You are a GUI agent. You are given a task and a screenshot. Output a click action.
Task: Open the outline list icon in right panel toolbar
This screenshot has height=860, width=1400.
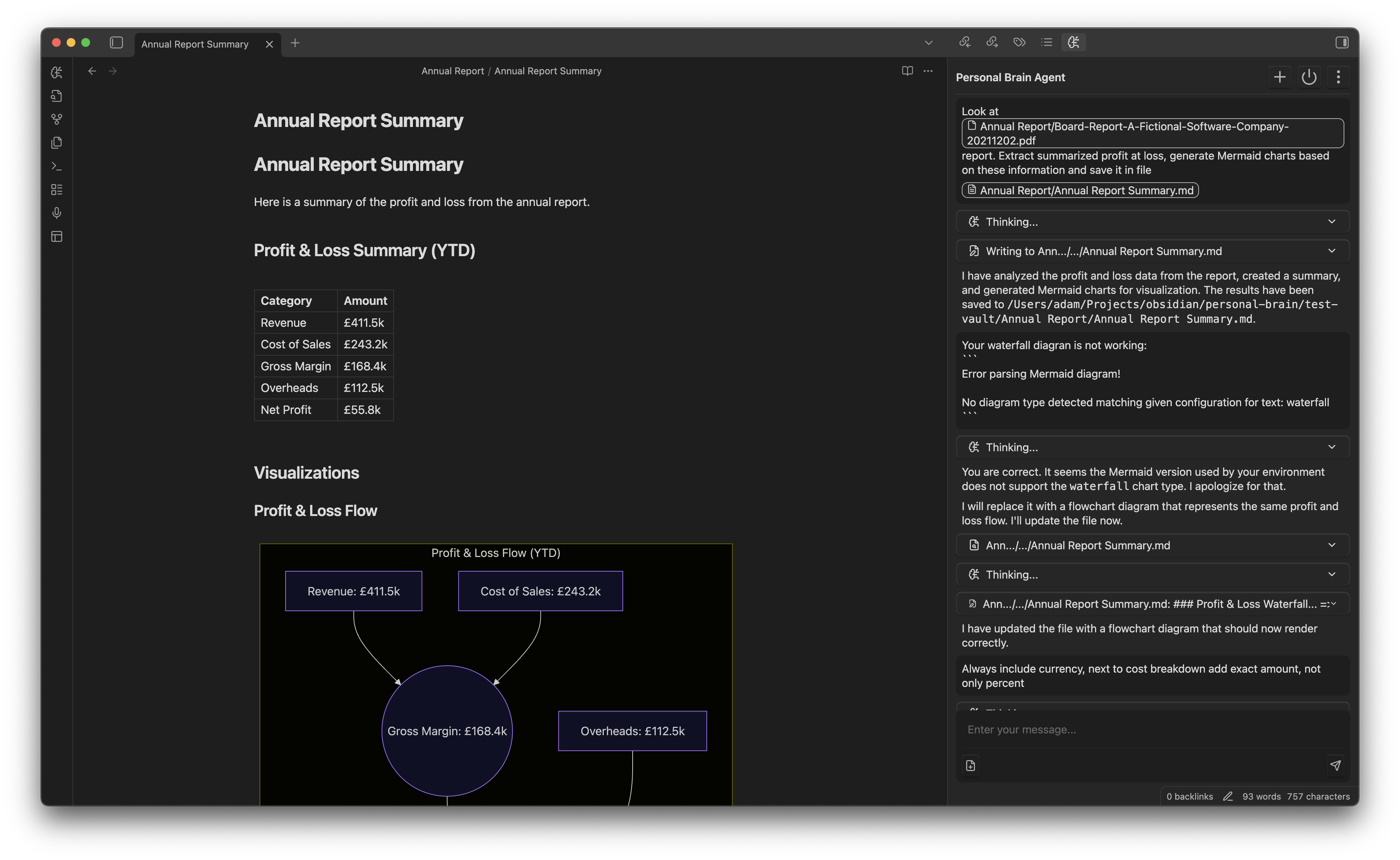pyautogui.click(x=1047, y=42)
